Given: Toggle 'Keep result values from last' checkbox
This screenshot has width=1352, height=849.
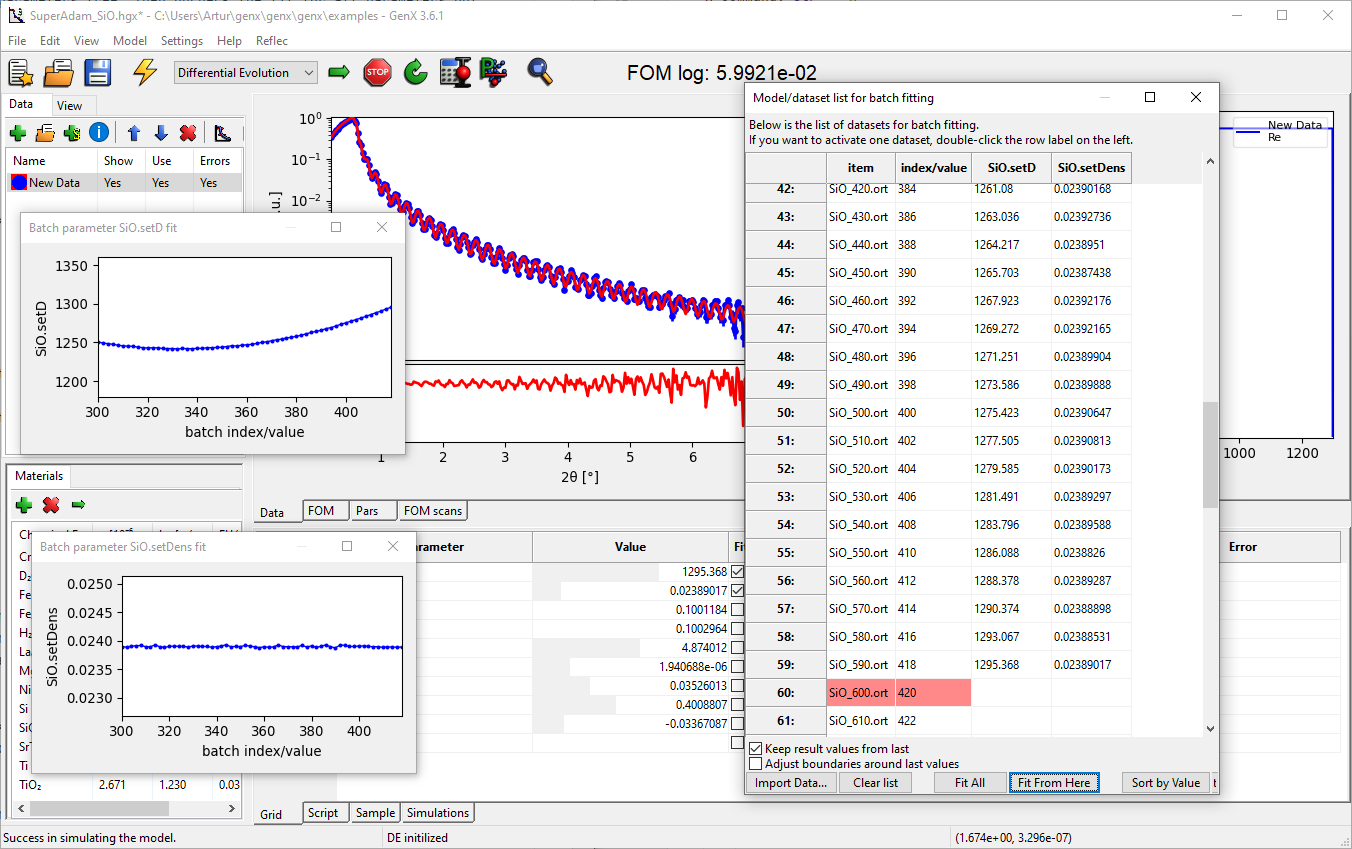Looking at the screenshot, I should [755, 748].
